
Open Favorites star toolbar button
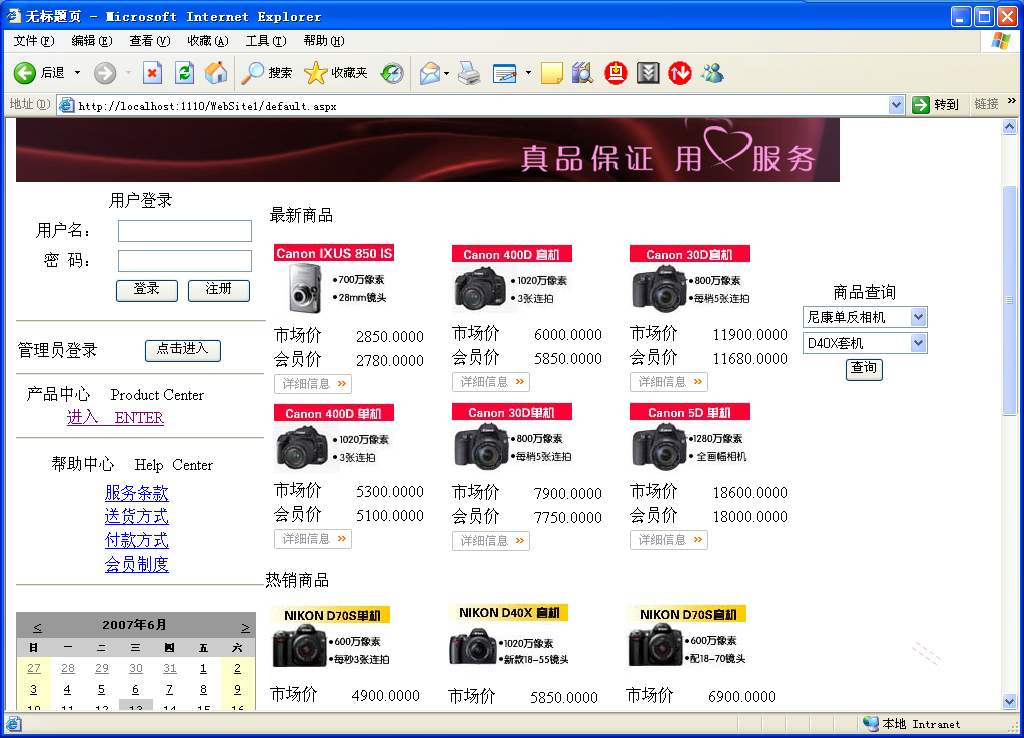pos(336,73)
